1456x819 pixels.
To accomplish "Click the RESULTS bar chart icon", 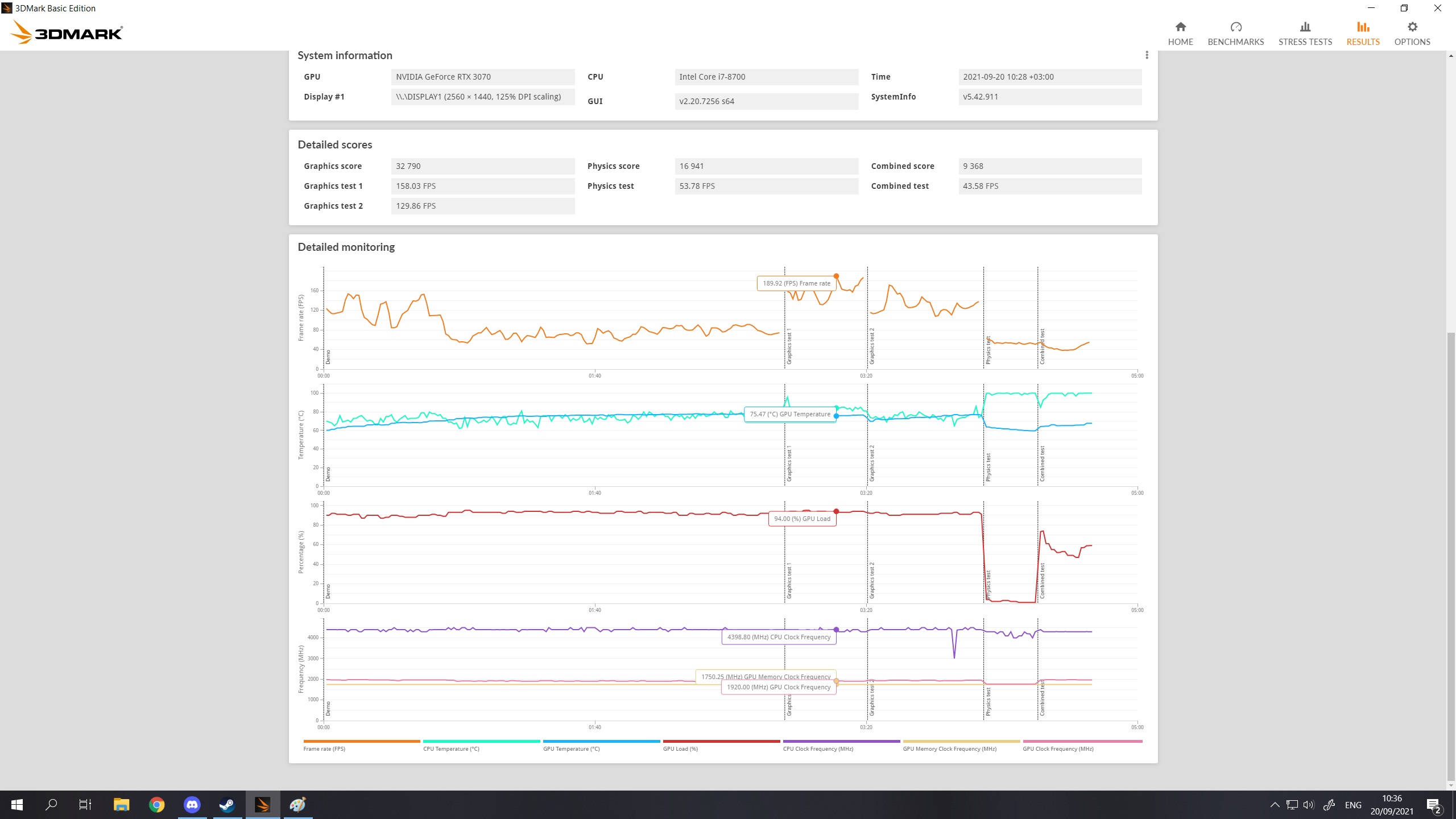I will click(x=1363, y=27).
